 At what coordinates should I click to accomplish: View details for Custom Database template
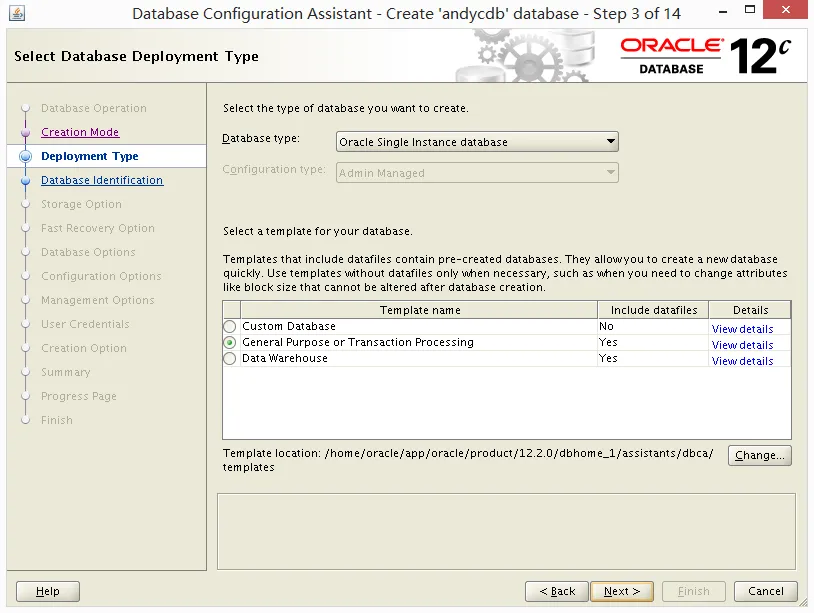(742, 329)
